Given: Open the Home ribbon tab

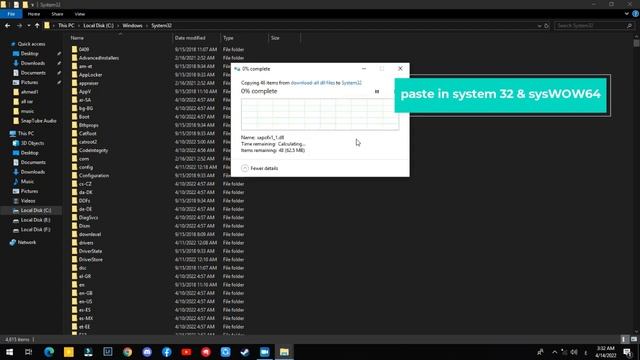Looking at the screenshot, I should tap(34, 14).
